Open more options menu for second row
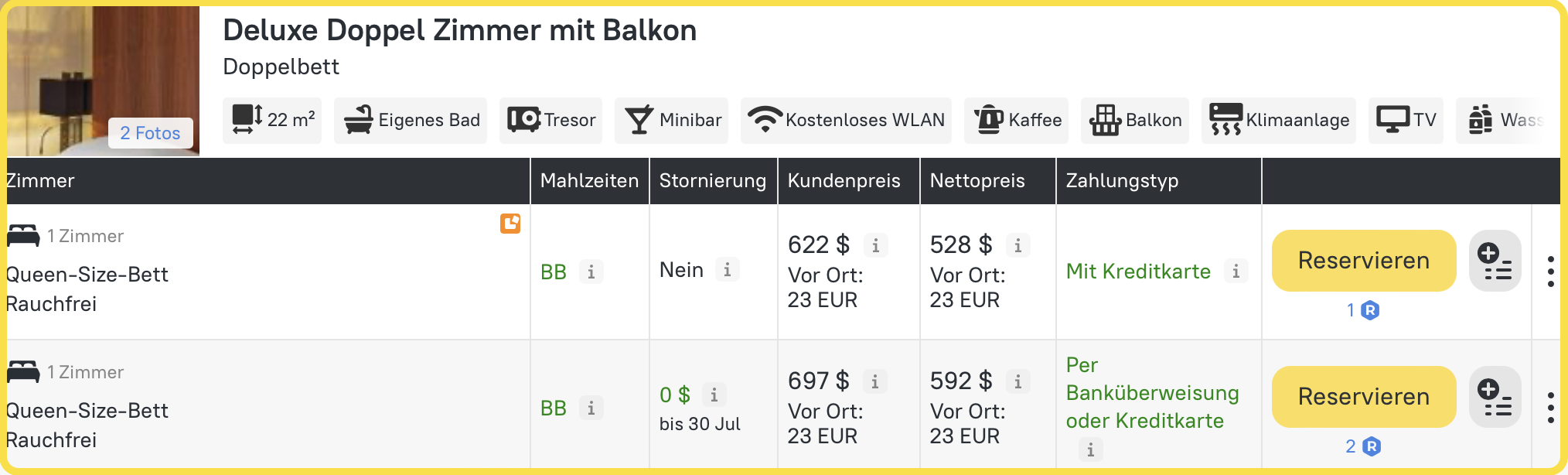This screenshot has height=475, width=1568. [x=1550, y=408]
